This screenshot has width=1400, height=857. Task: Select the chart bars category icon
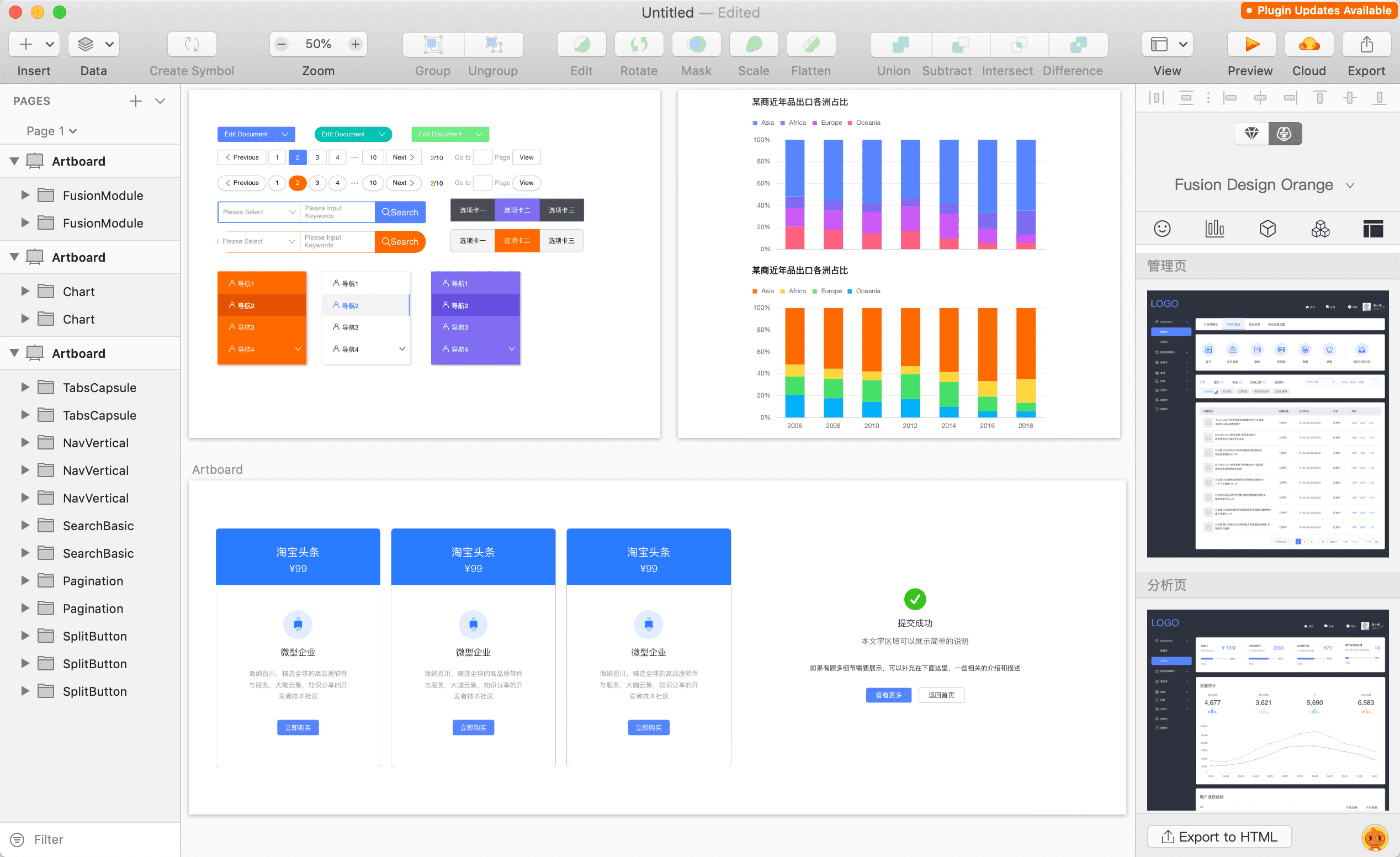click(1214, 229)
